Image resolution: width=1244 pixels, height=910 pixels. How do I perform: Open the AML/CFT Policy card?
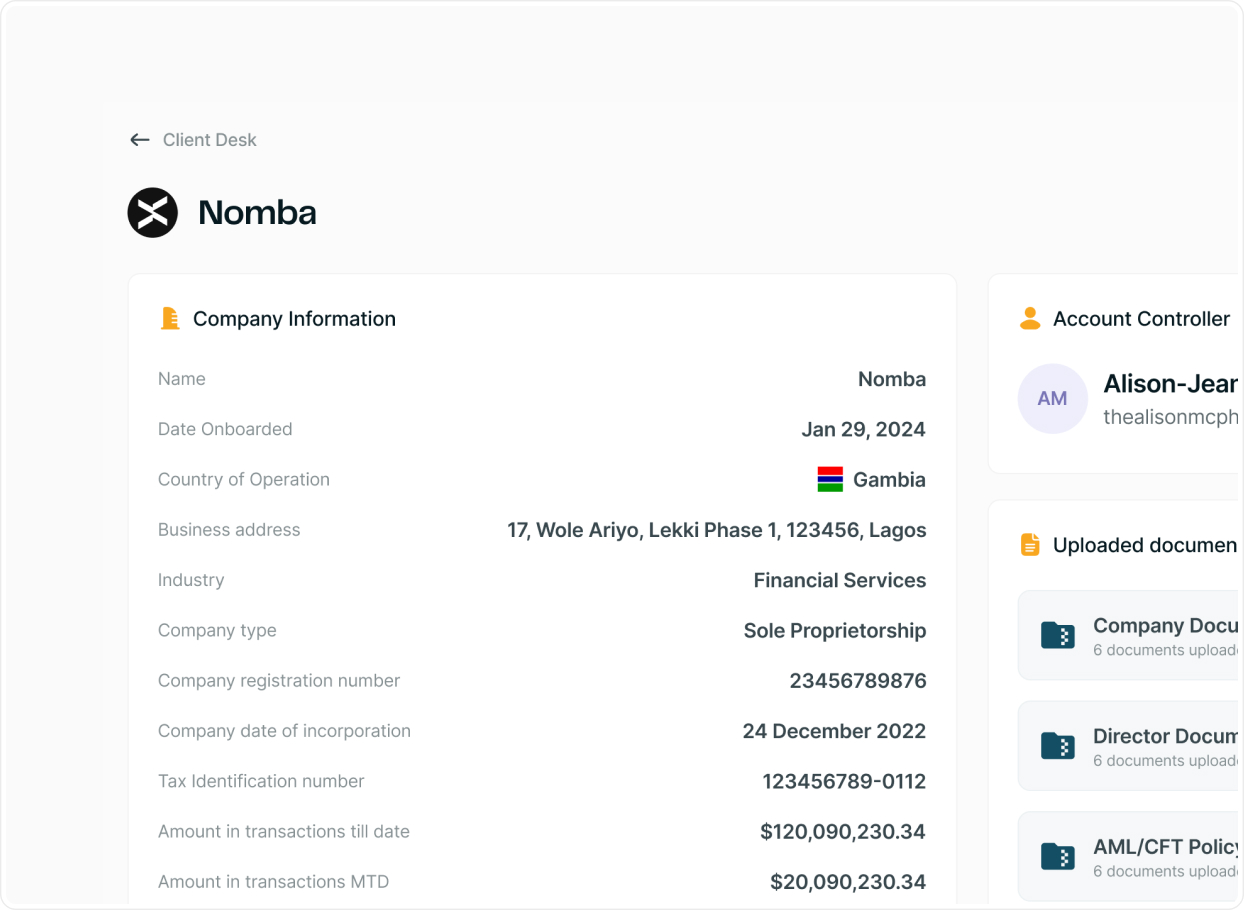point(1129,855)
